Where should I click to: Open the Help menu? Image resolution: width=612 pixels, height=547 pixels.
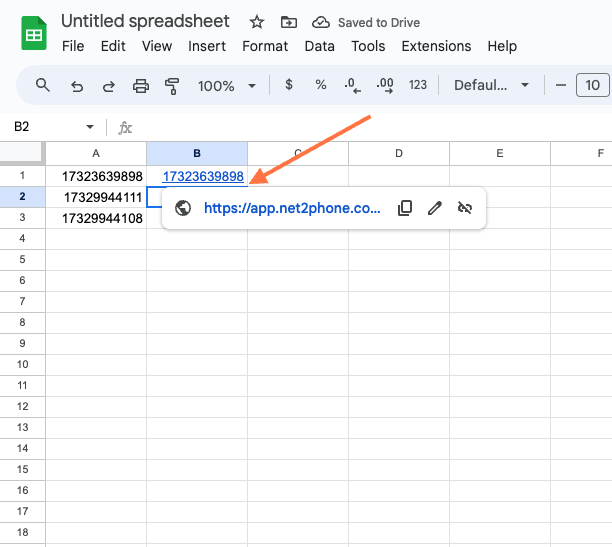502,46
